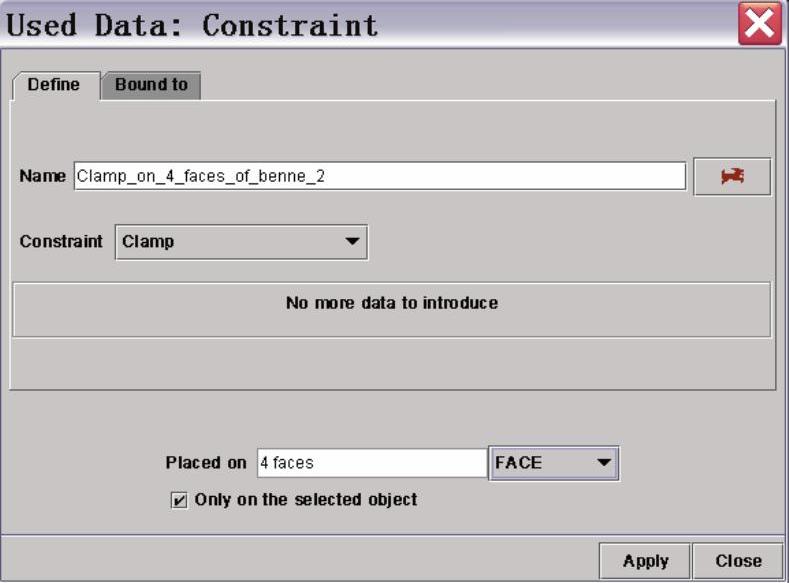Screen dimensions: 789x583
Task: Click the Apply button
Action: [x=645, y=561]
